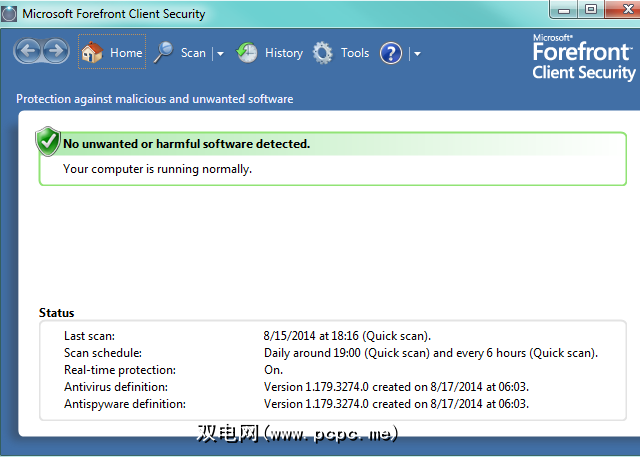Viewport: 640px width, 457px height.
Task: Open the Tools text label
Action: coord(355,53)
